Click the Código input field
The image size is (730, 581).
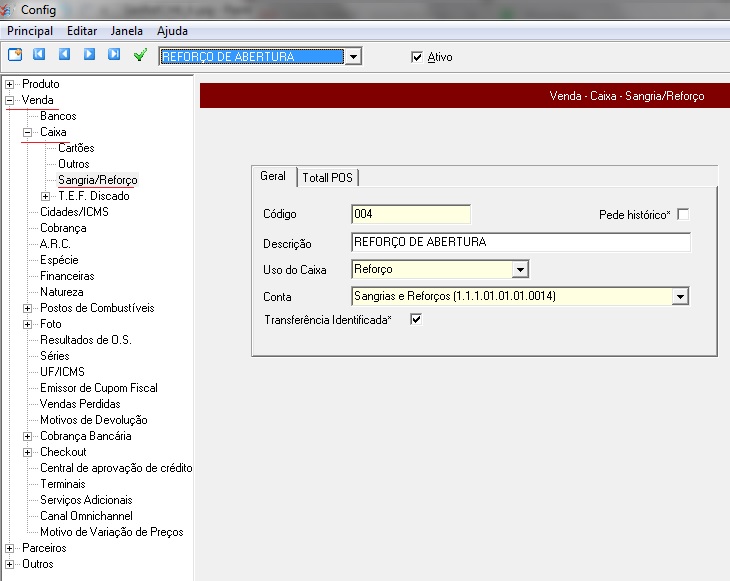411,214
